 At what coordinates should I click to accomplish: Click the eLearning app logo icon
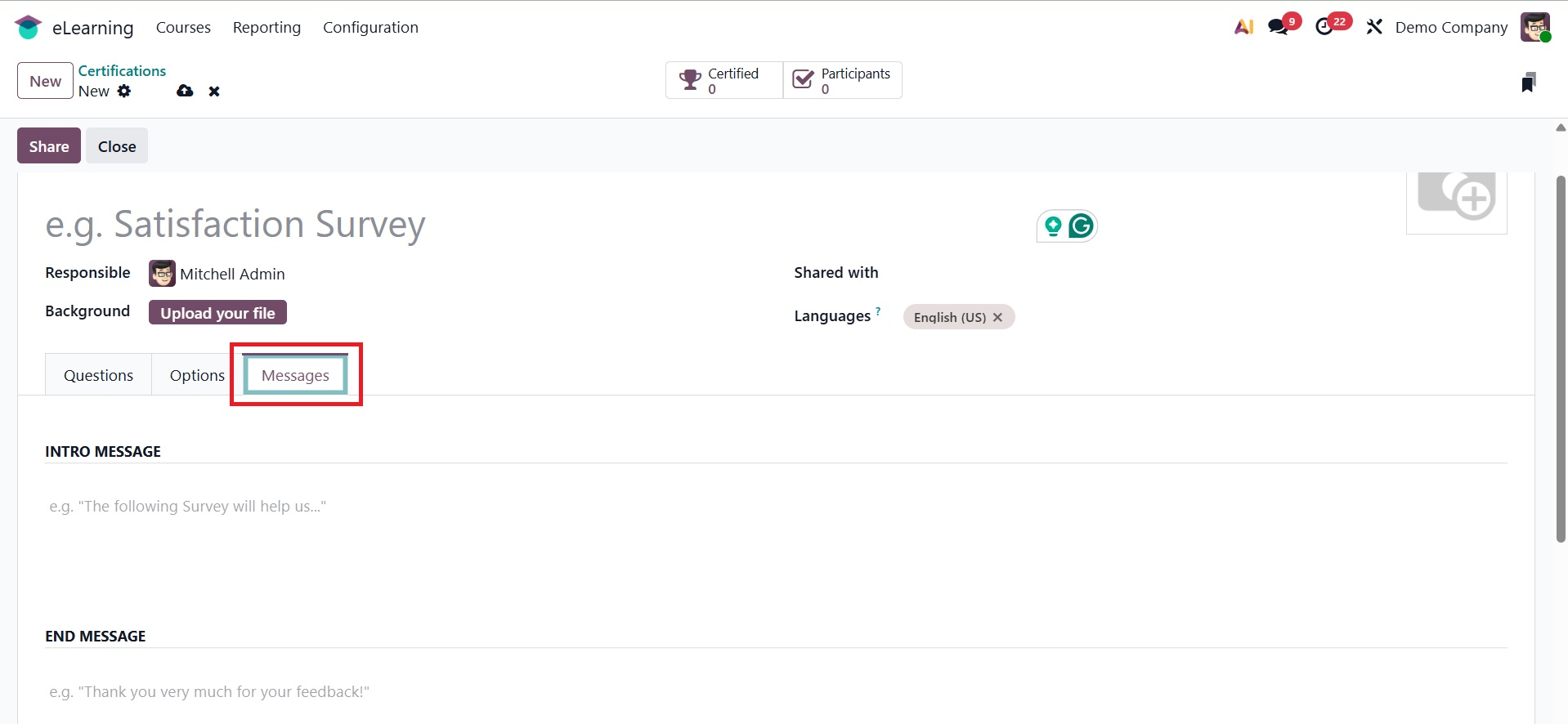[x=28, y=27]
